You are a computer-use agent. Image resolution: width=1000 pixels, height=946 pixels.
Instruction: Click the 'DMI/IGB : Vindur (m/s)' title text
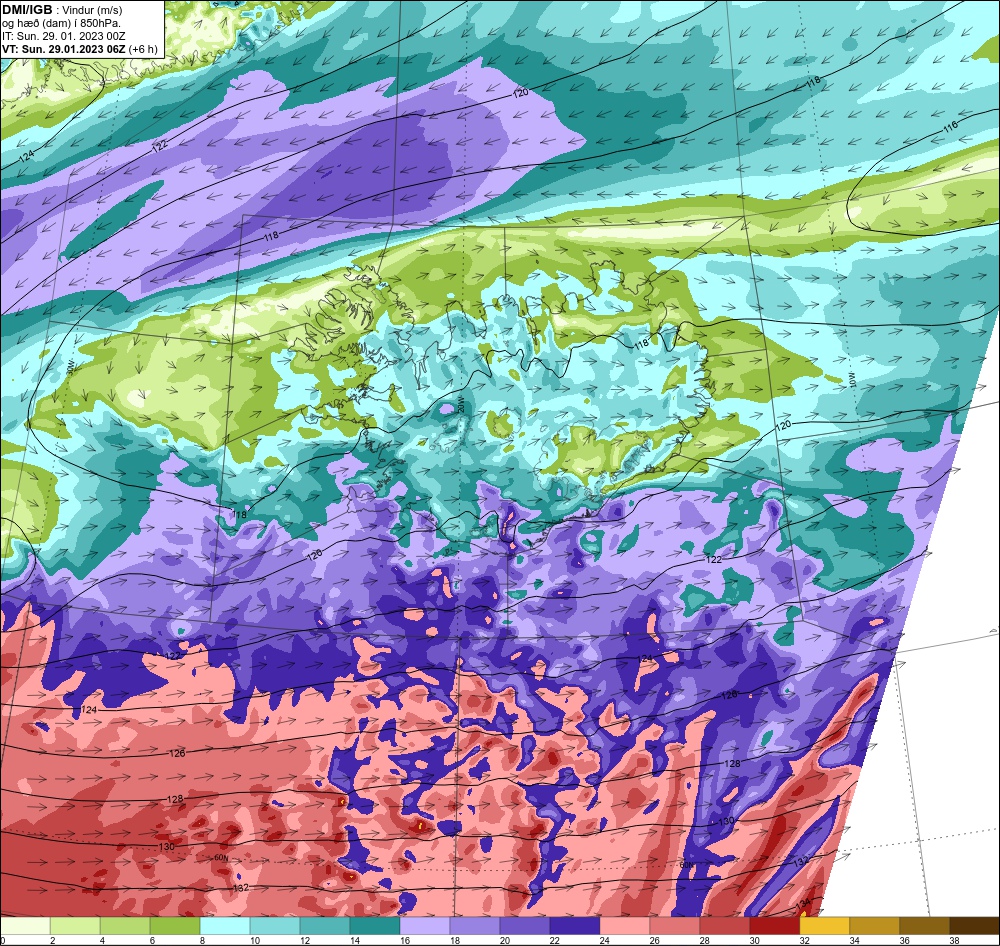pyautogui.click(x=62, y=10)
